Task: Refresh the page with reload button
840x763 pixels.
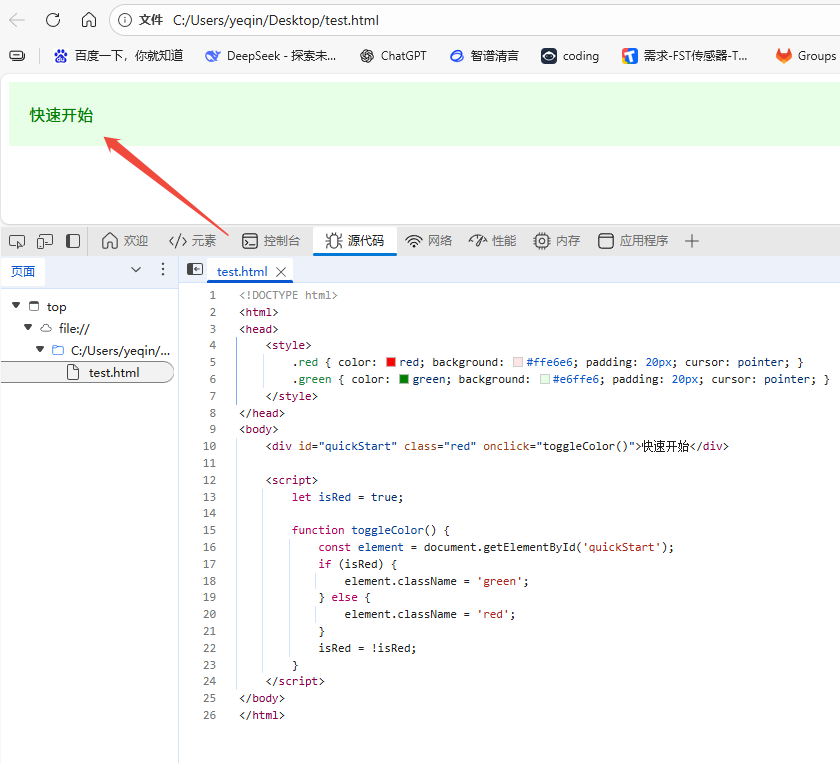Action: click(x=53, y=20)
